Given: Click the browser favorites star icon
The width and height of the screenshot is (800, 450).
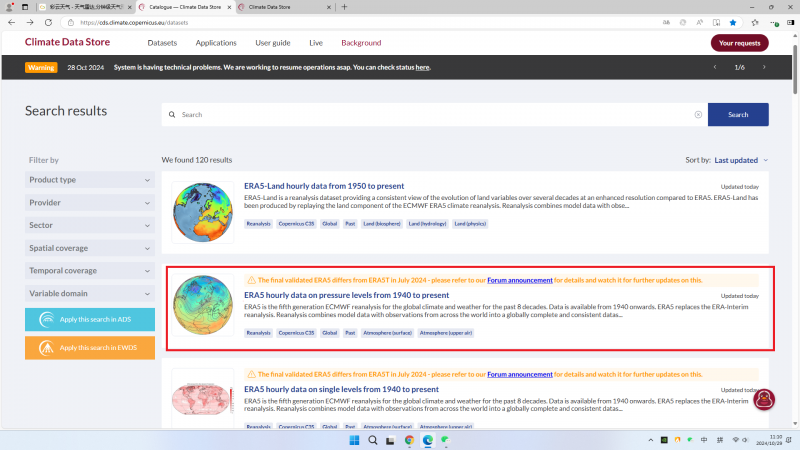Looking at the screenshot, I should [x=732, y=21].
